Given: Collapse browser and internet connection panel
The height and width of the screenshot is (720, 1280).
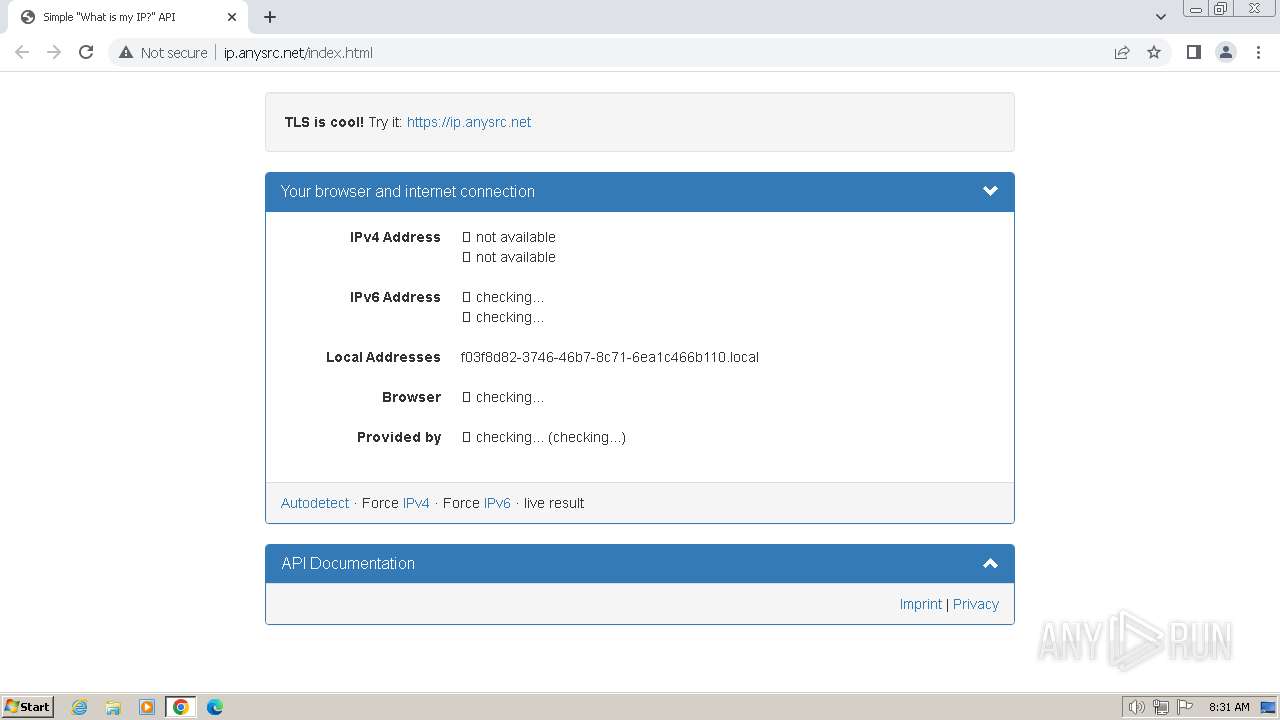Looking at the screenshot, I should 990,191.
